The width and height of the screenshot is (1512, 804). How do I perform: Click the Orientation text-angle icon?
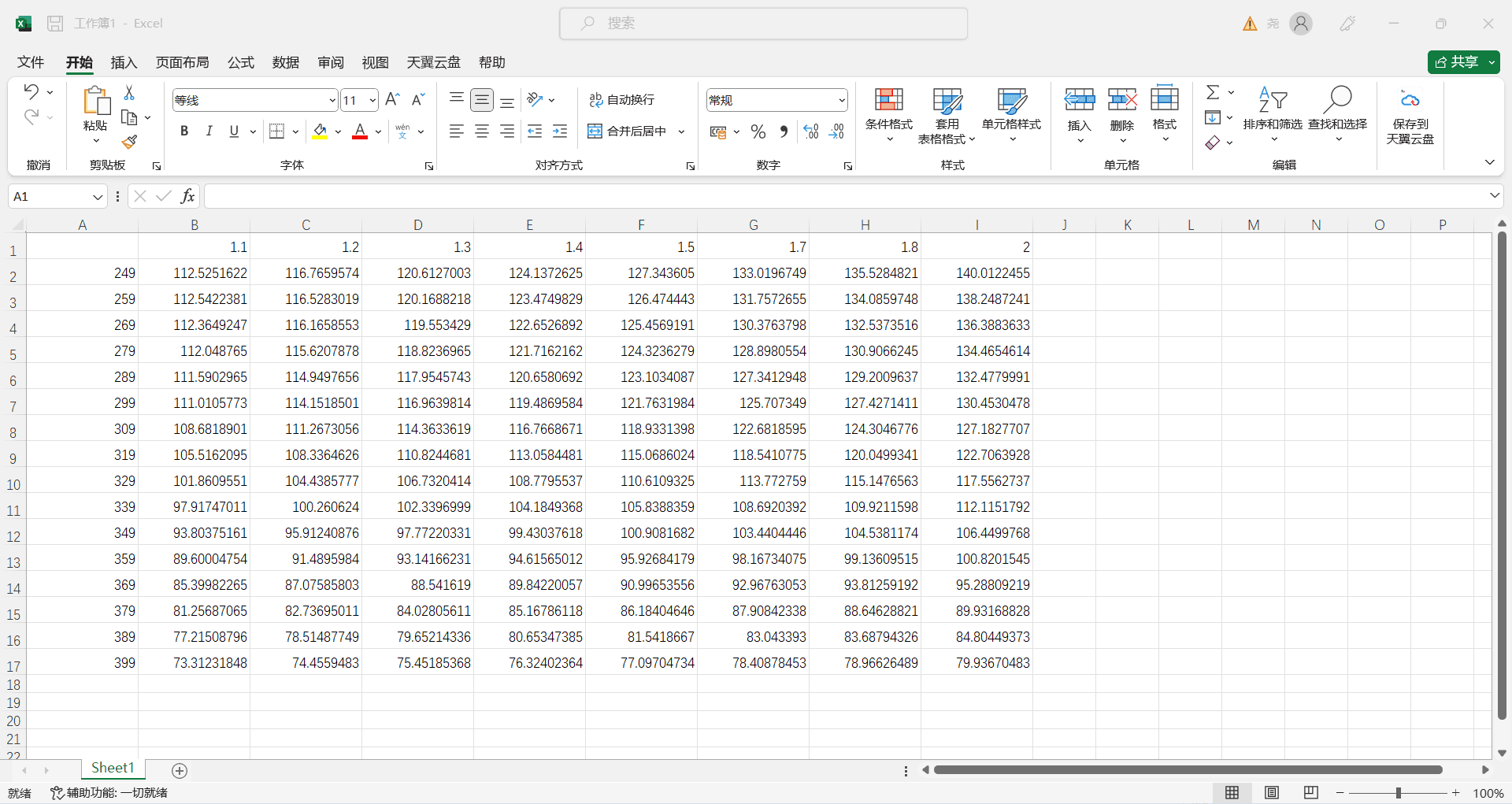point(535,99)
